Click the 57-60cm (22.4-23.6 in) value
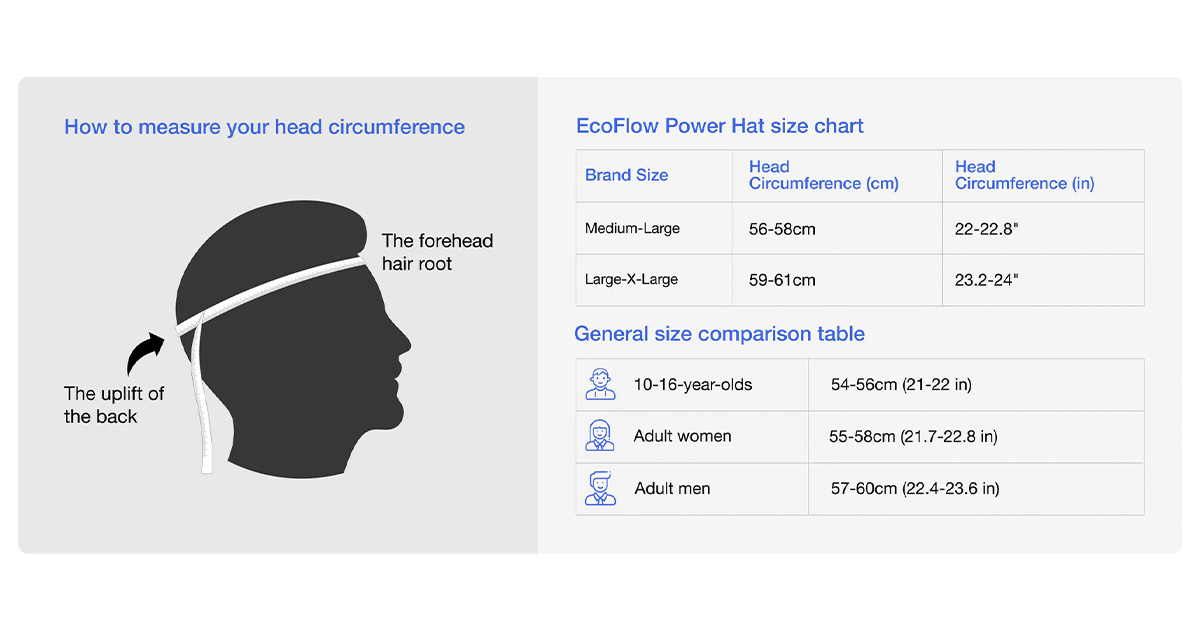1200x630 pixels. coord(915,489)
